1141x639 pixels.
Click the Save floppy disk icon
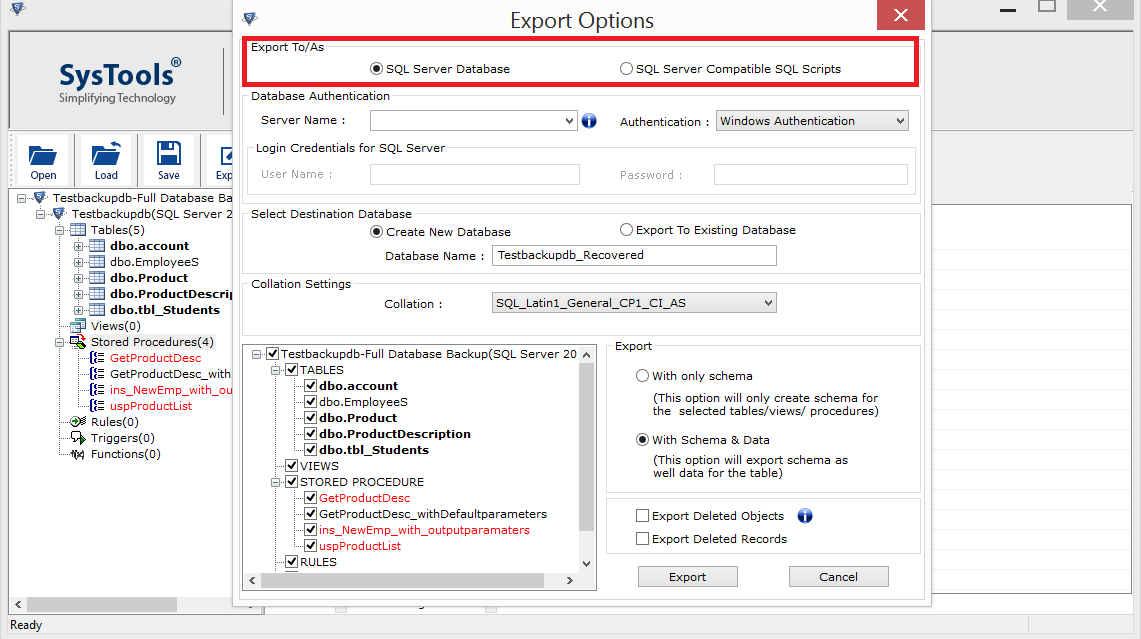click(169, 154)
